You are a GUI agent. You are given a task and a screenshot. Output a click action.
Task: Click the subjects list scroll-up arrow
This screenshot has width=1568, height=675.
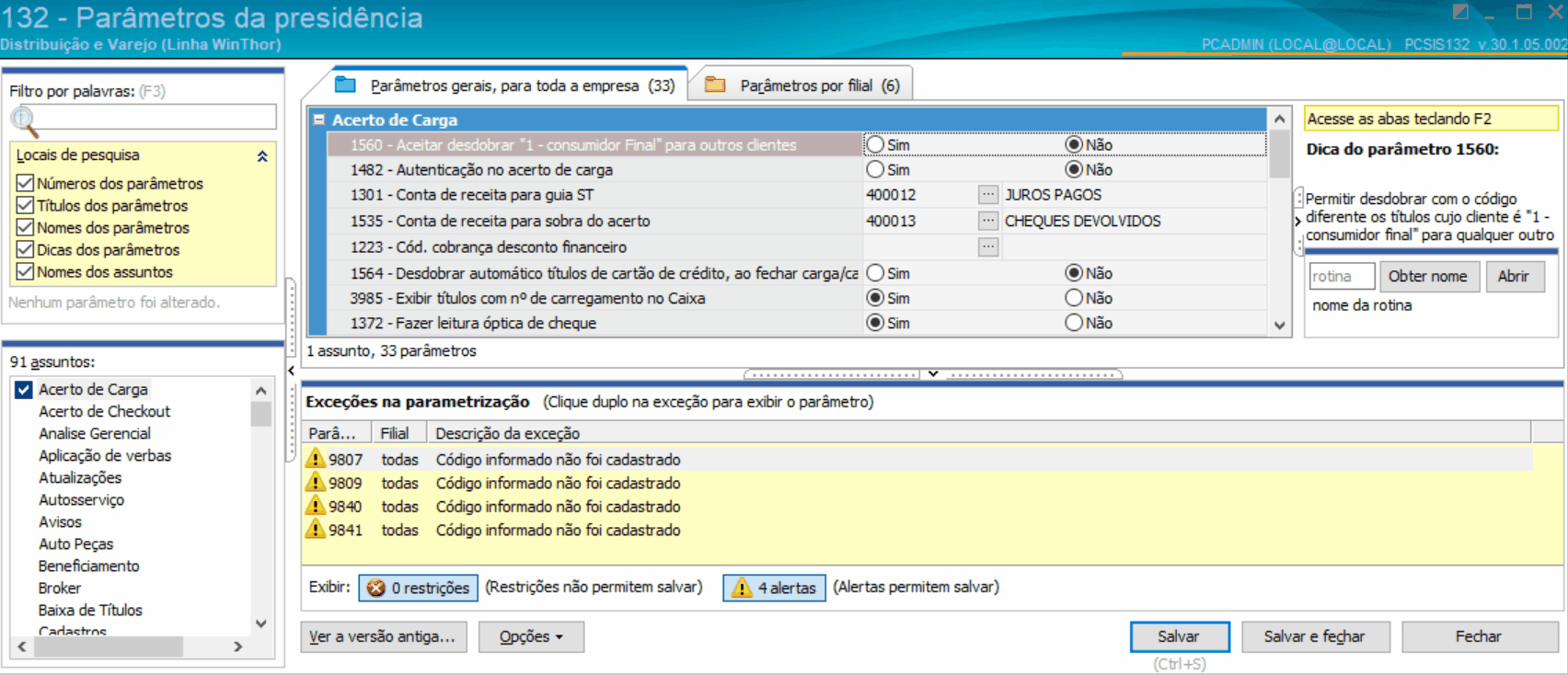pyautogui.click(x=261, y=391)
